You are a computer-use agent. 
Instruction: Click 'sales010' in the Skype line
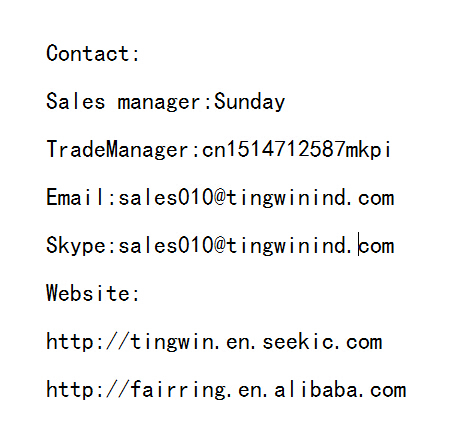(x=166, y=246)
